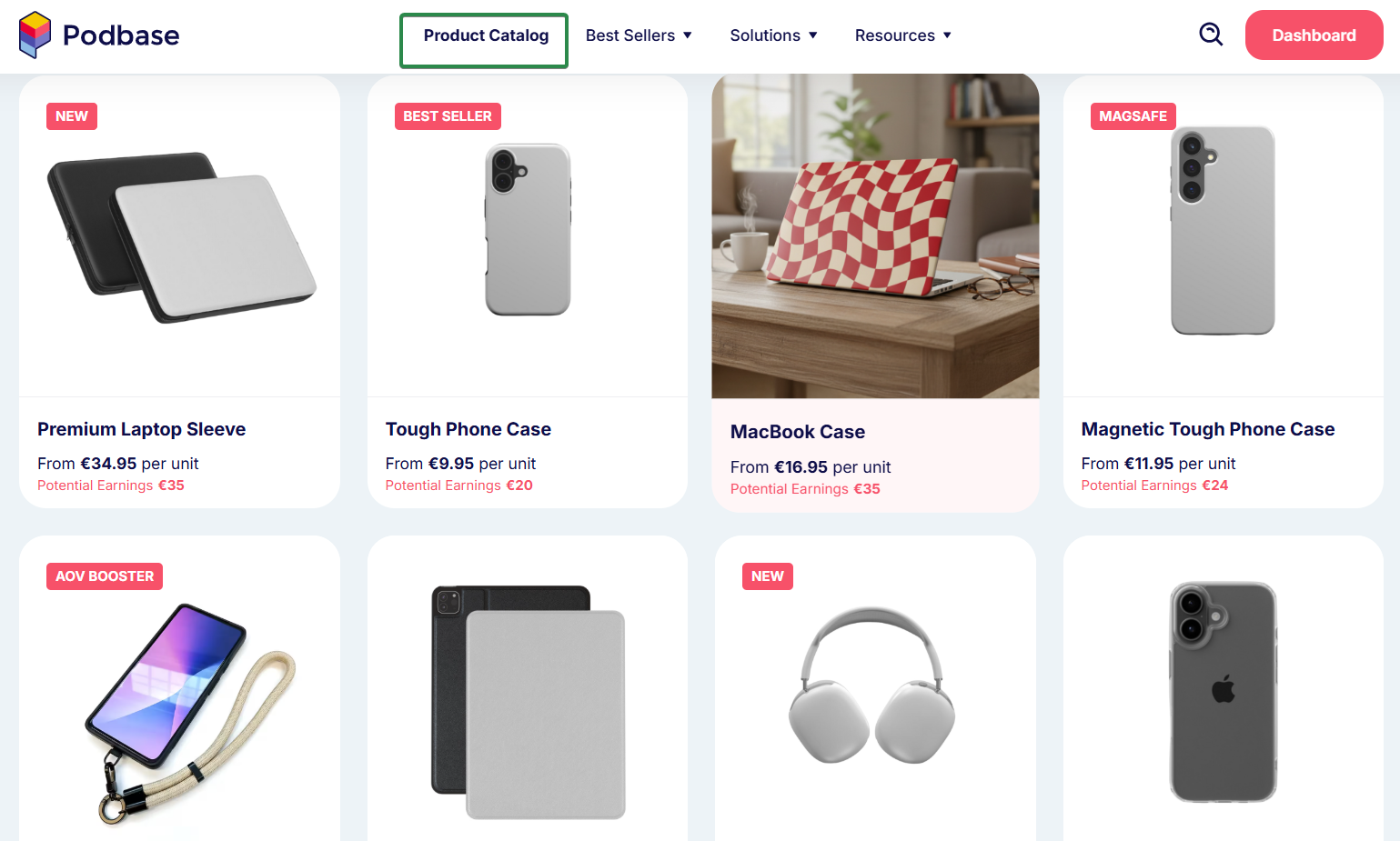This screenshot has width=1400, height=841.
Task: Expand the Best Sellers dropdown
Action: point(639,35)
